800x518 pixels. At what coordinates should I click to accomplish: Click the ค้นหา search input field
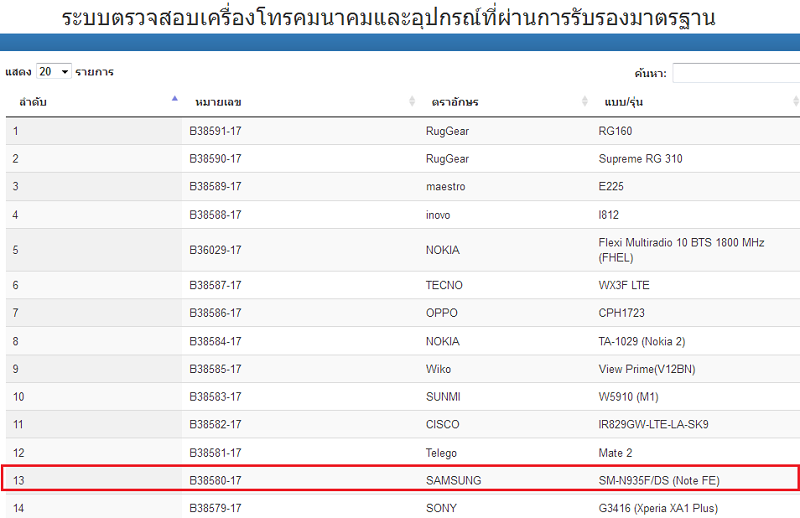[736, 73]
